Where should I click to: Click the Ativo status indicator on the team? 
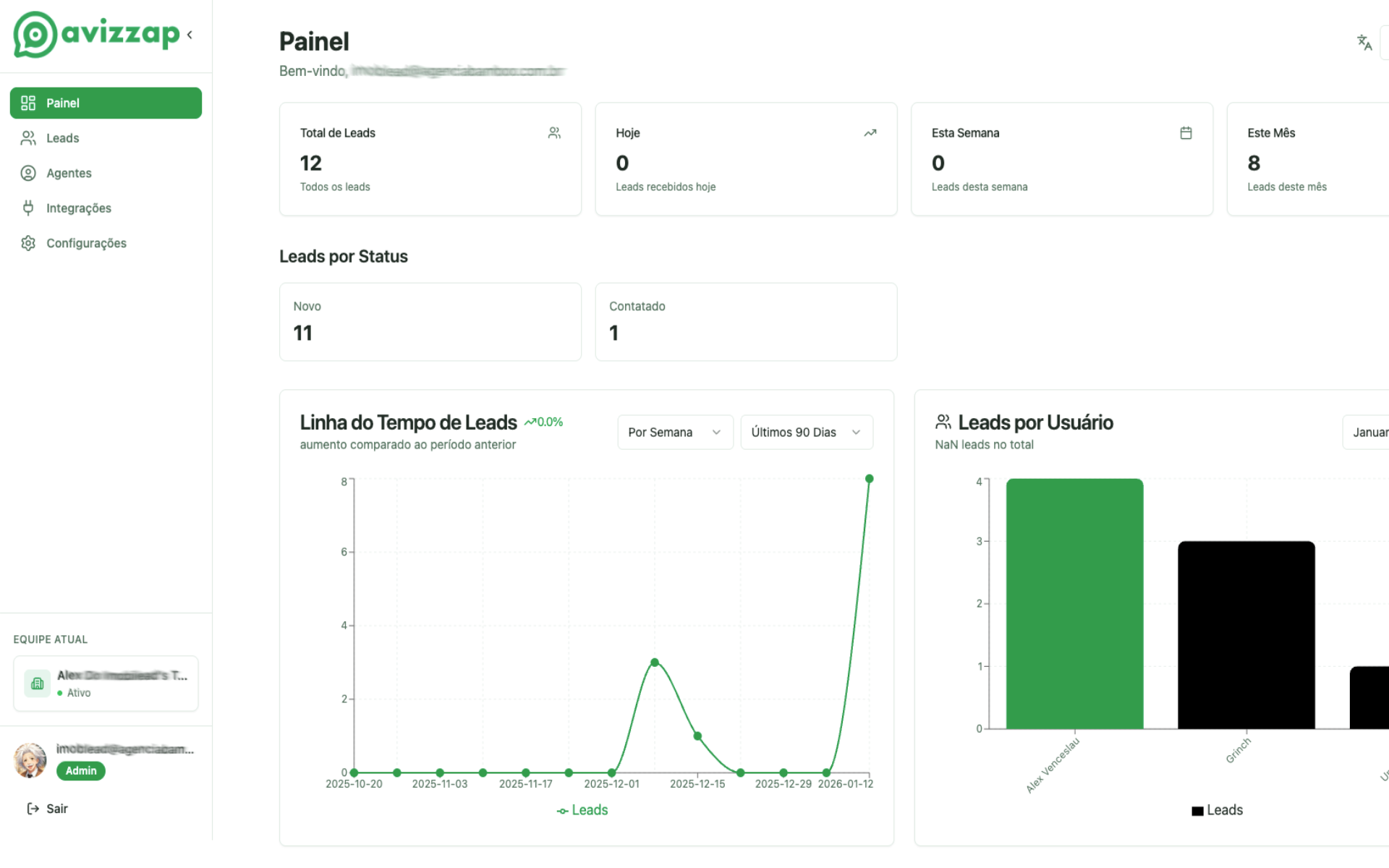point(60,692)
